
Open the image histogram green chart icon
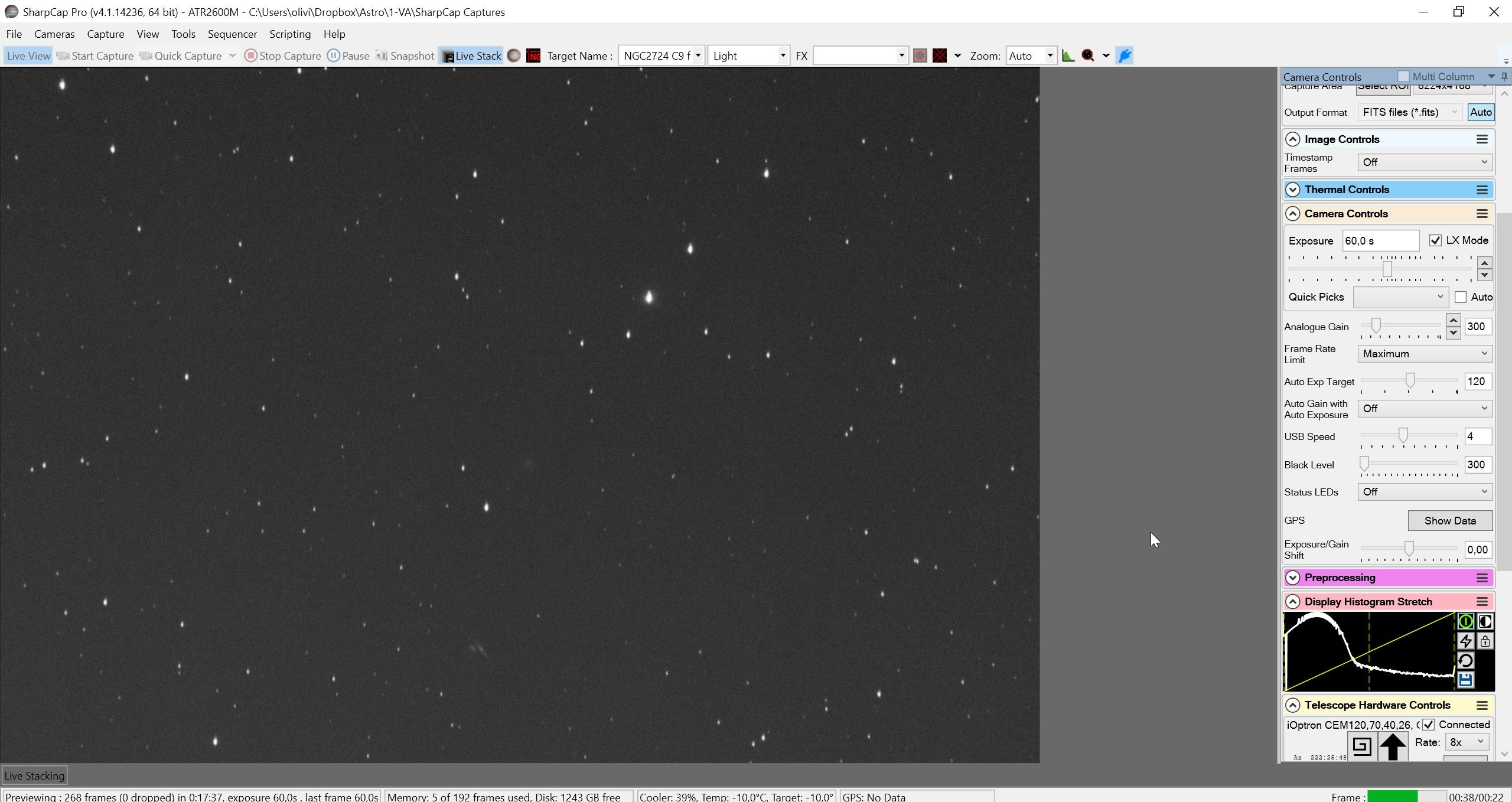pos(1068,56)
